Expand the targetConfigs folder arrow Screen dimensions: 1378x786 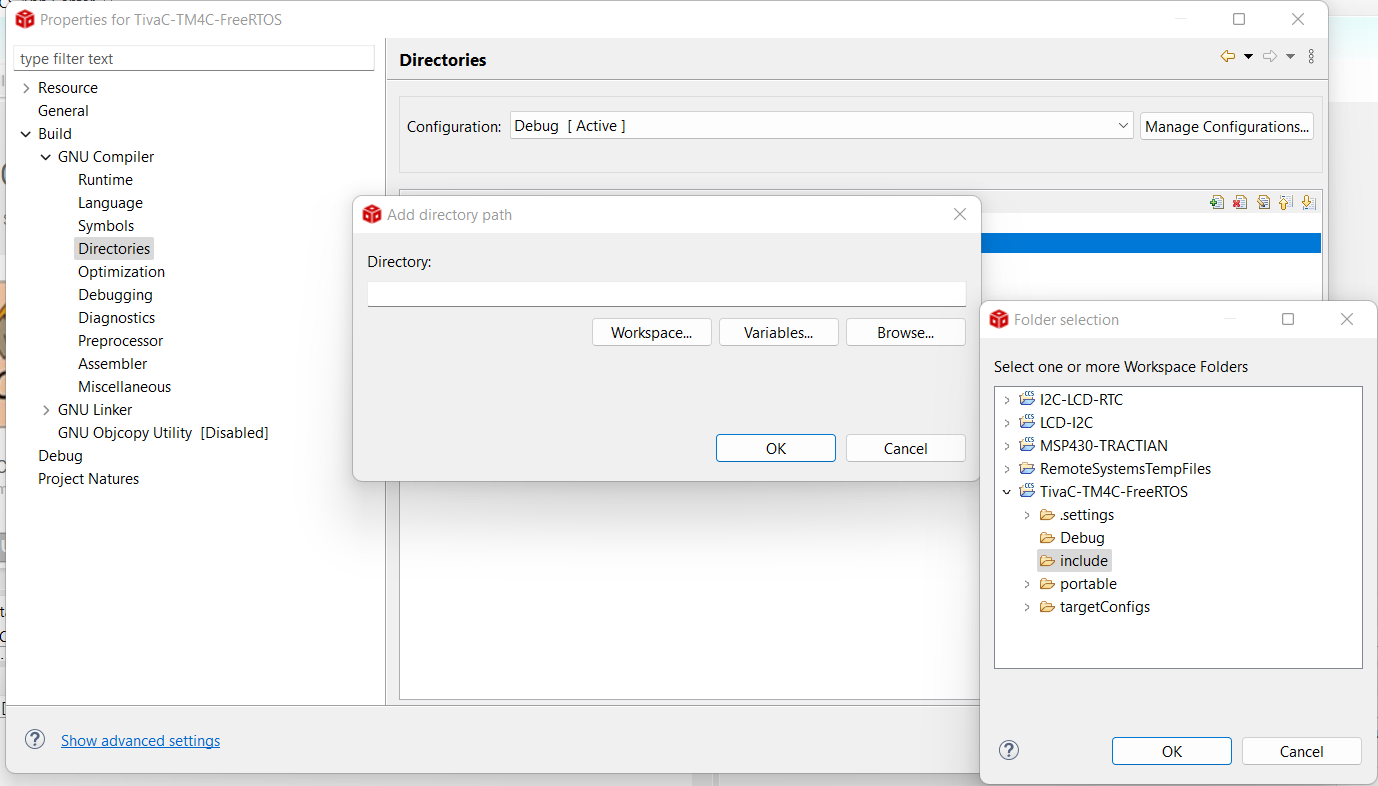tap(1027, 607)
